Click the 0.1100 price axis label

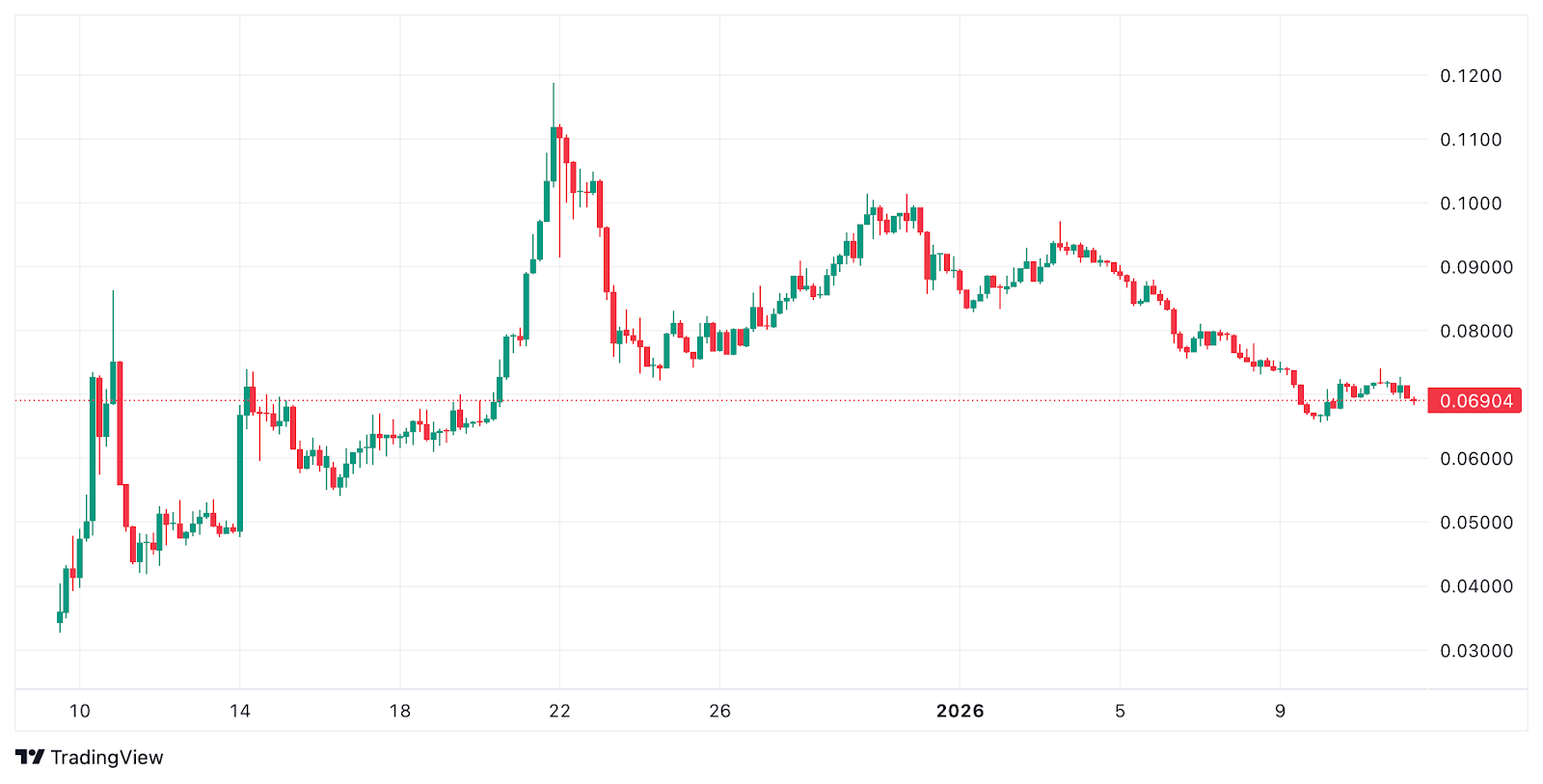coord(1471,140)
